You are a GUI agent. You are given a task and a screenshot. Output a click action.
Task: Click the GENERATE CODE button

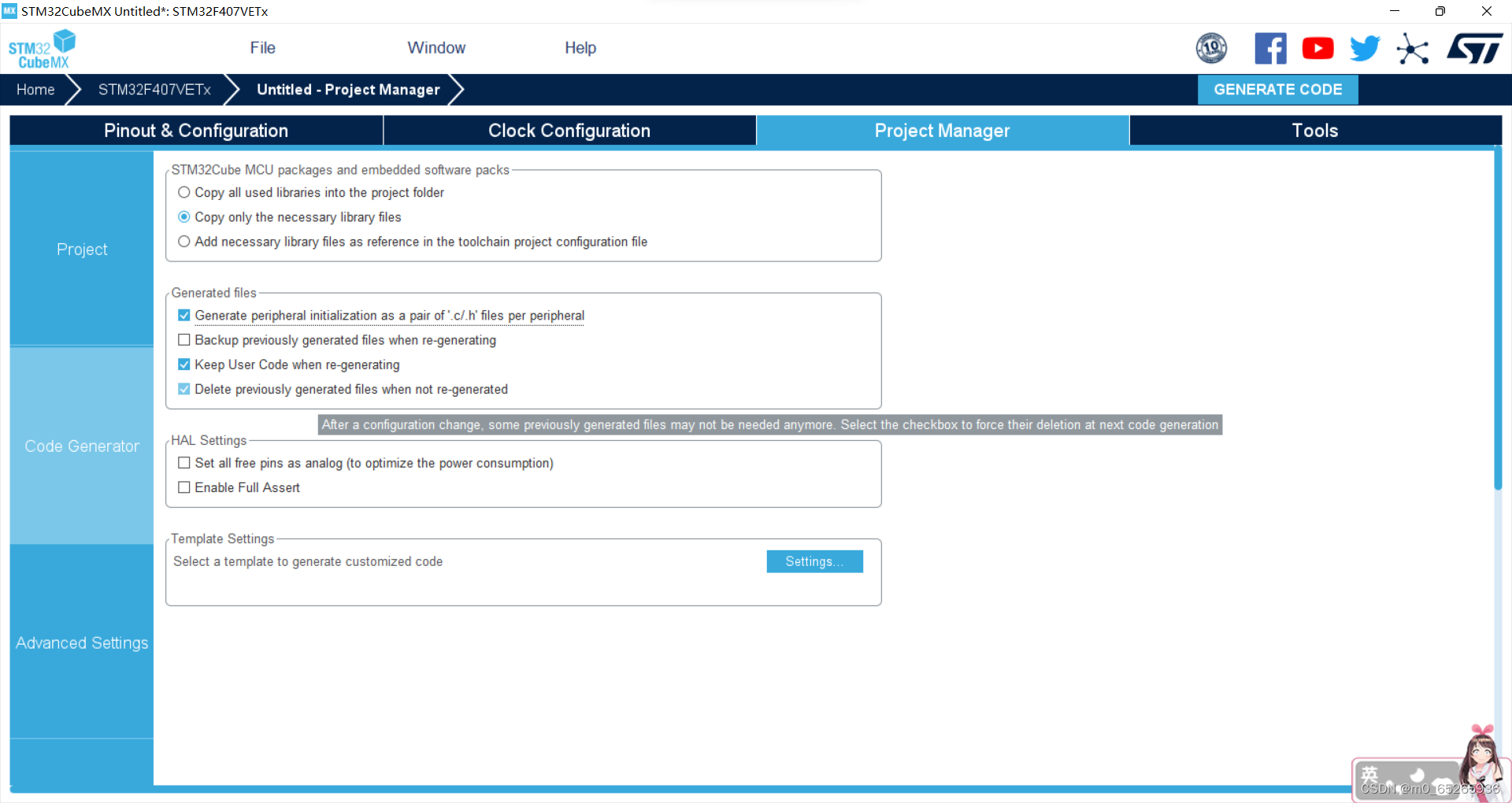(1277, 90)
